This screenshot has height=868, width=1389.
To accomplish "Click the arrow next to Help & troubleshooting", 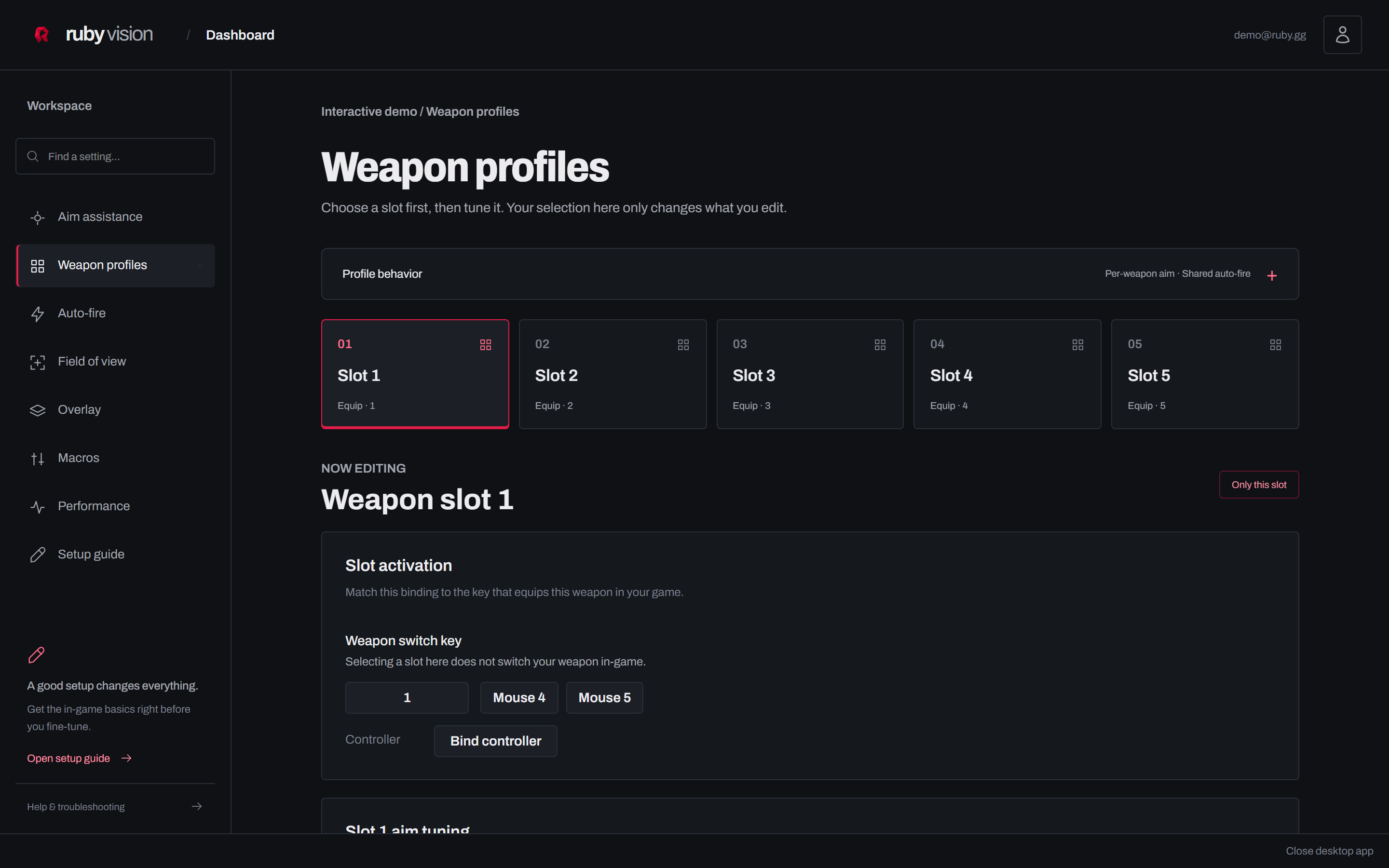I will 197,807.
